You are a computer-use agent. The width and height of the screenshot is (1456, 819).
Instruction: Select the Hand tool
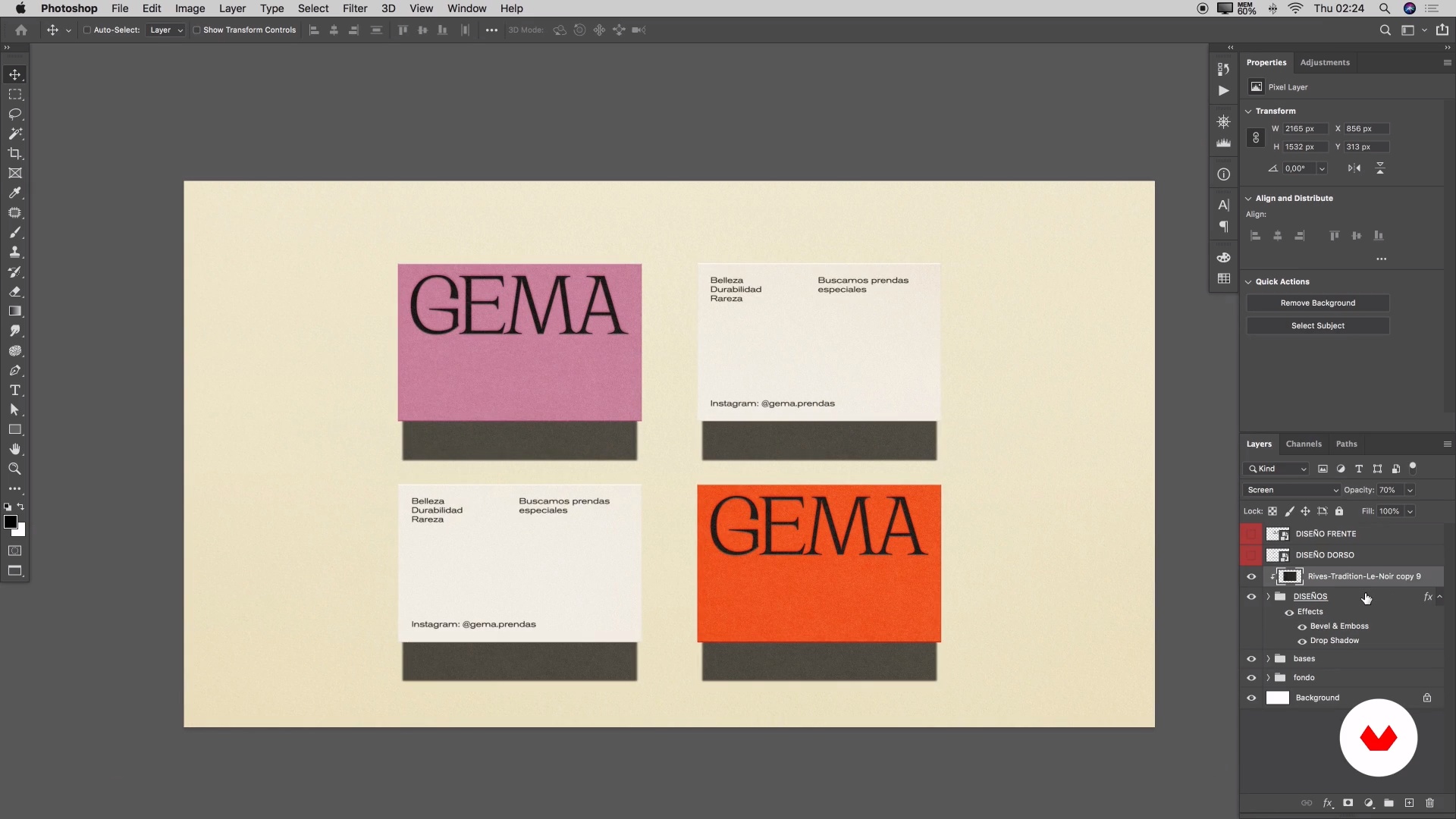14,449
